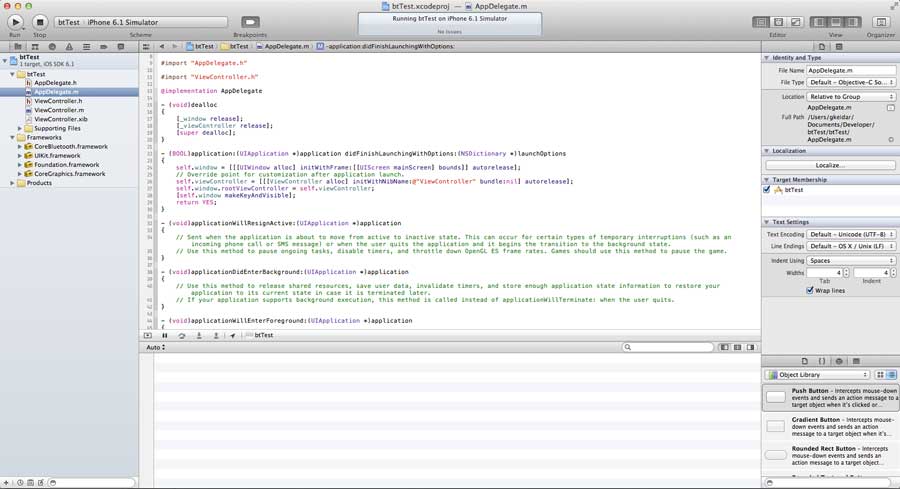Click AppDelegate.m in the jump bar
900x489 pixels.
point(285,46)
